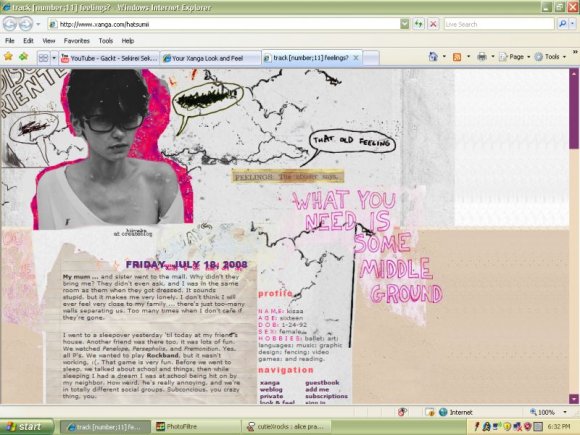The width and height of the screenshot is (580, 435).
Task: Run search with the magnifier icon
Action: click(563, 24)
